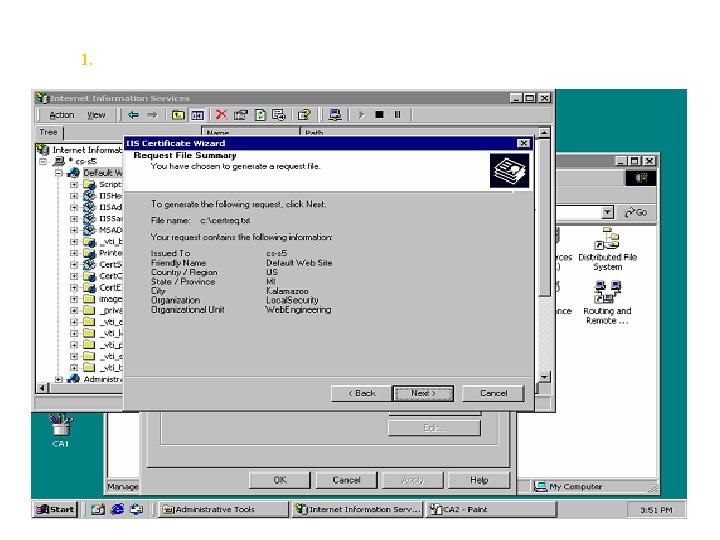Expand the MSADC tree node
720x540 pixels.
point(74,231)
